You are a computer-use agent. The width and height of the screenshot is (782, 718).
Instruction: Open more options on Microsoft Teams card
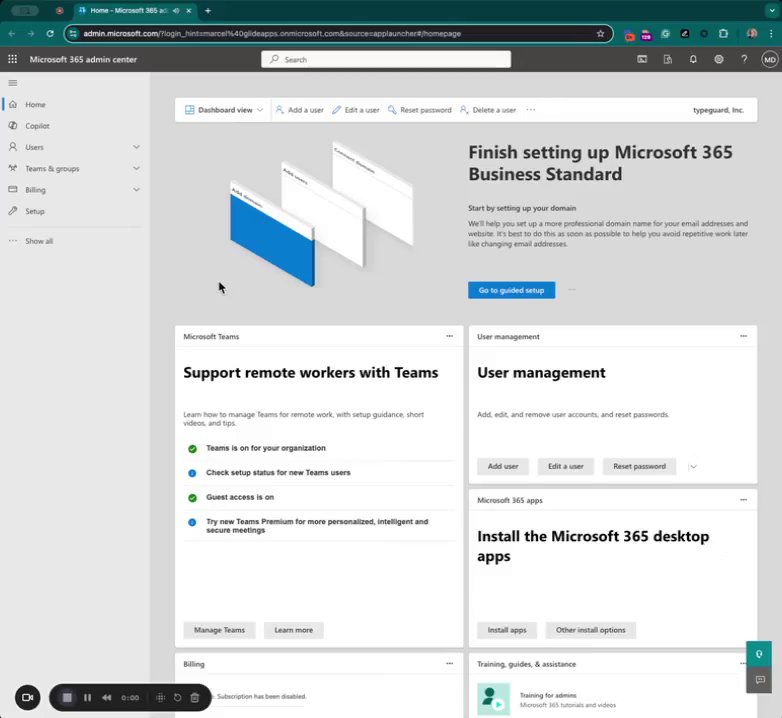click(x=449, y=336)
